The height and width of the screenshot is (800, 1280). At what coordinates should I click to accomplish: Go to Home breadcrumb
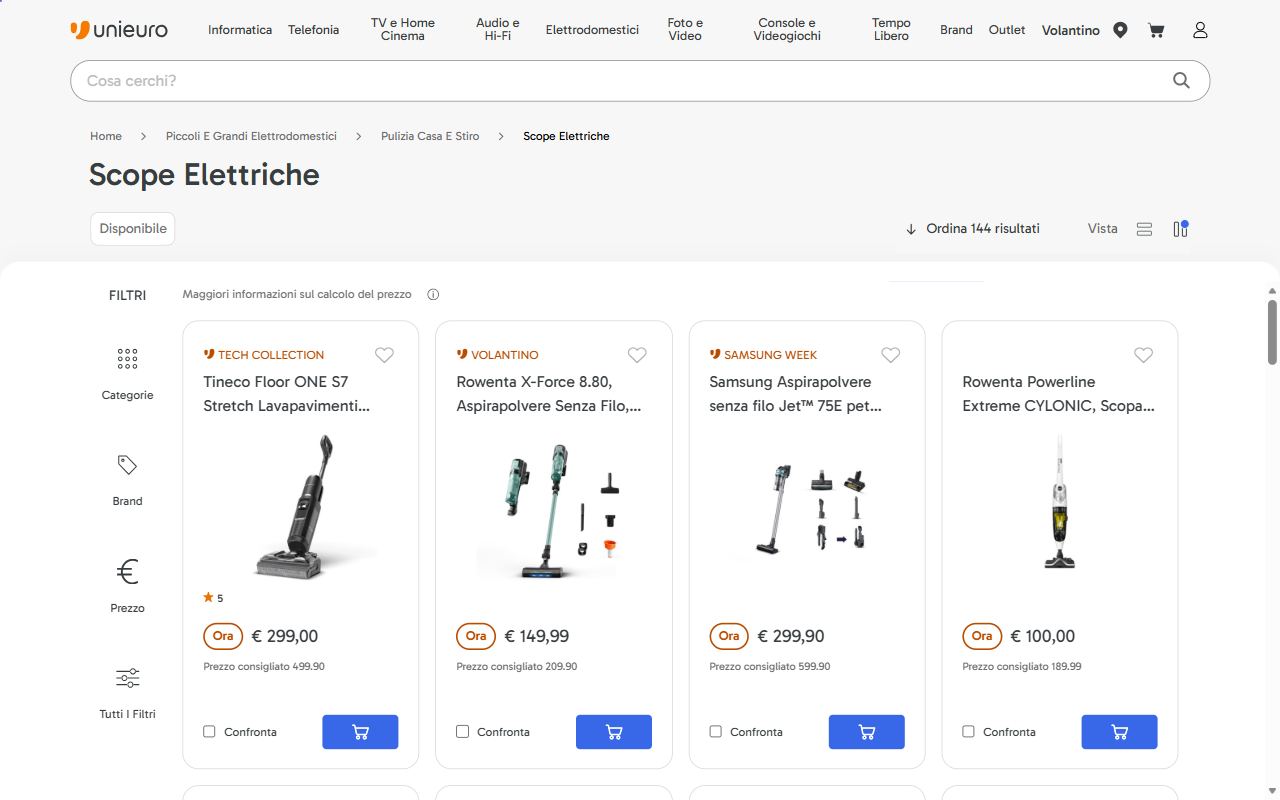pyautogui.click(x=106, y=136)
